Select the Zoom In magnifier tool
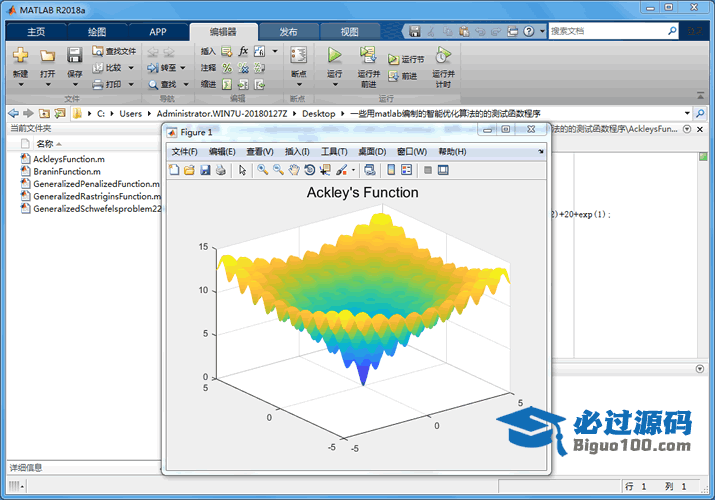715x500 pixels. [262, 170]
